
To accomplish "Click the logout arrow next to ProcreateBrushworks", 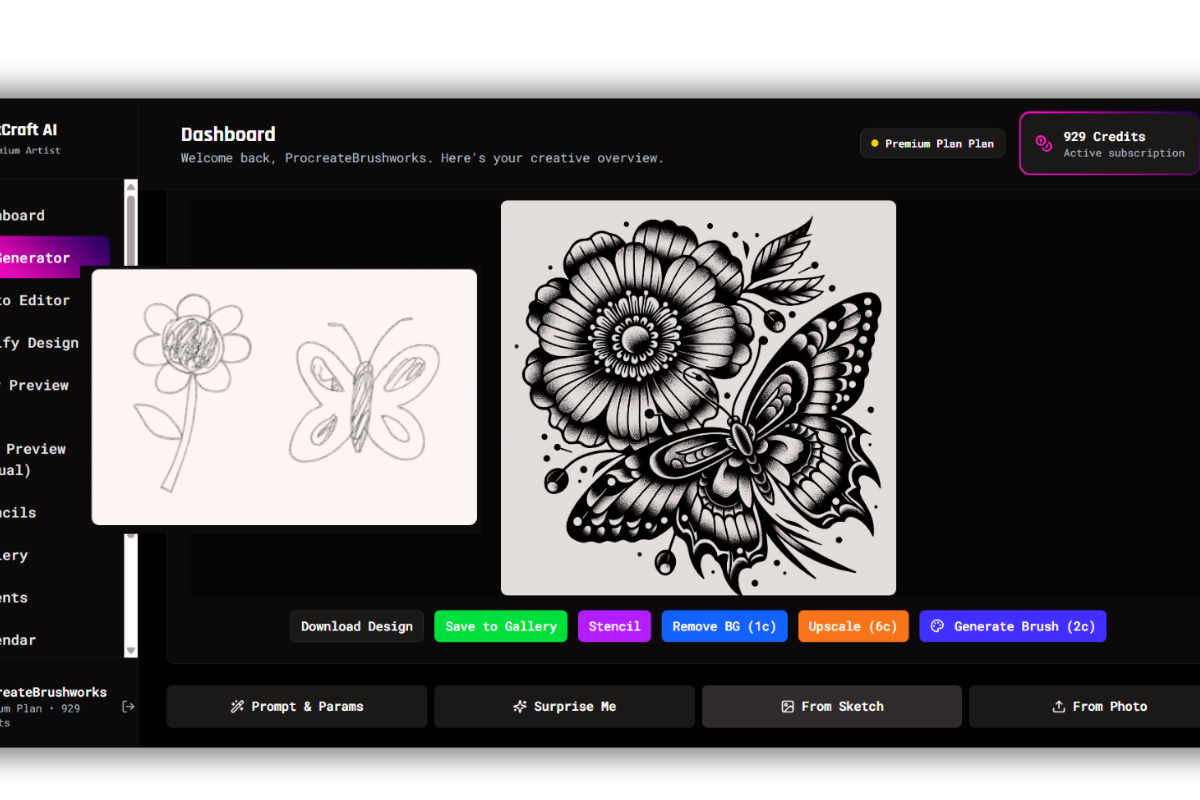I will pyautogui.click(x=128, y=706).
